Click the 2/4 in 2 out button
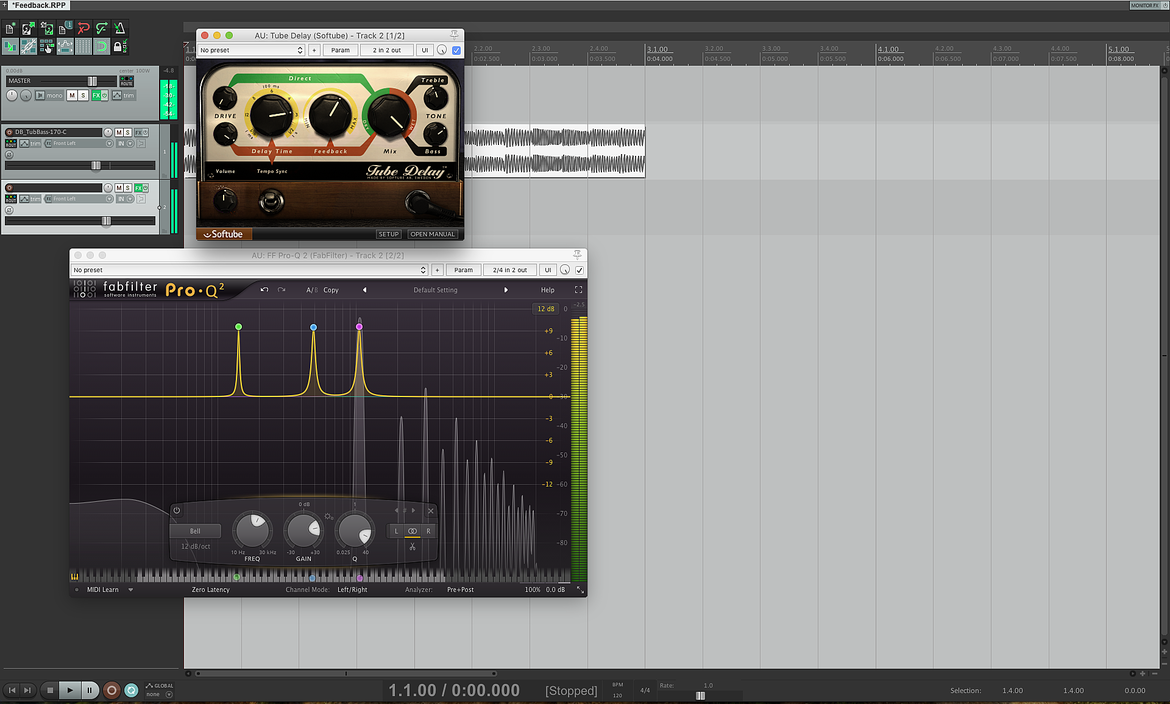This screenshot has height=704, width=1170. coord(510,270)
